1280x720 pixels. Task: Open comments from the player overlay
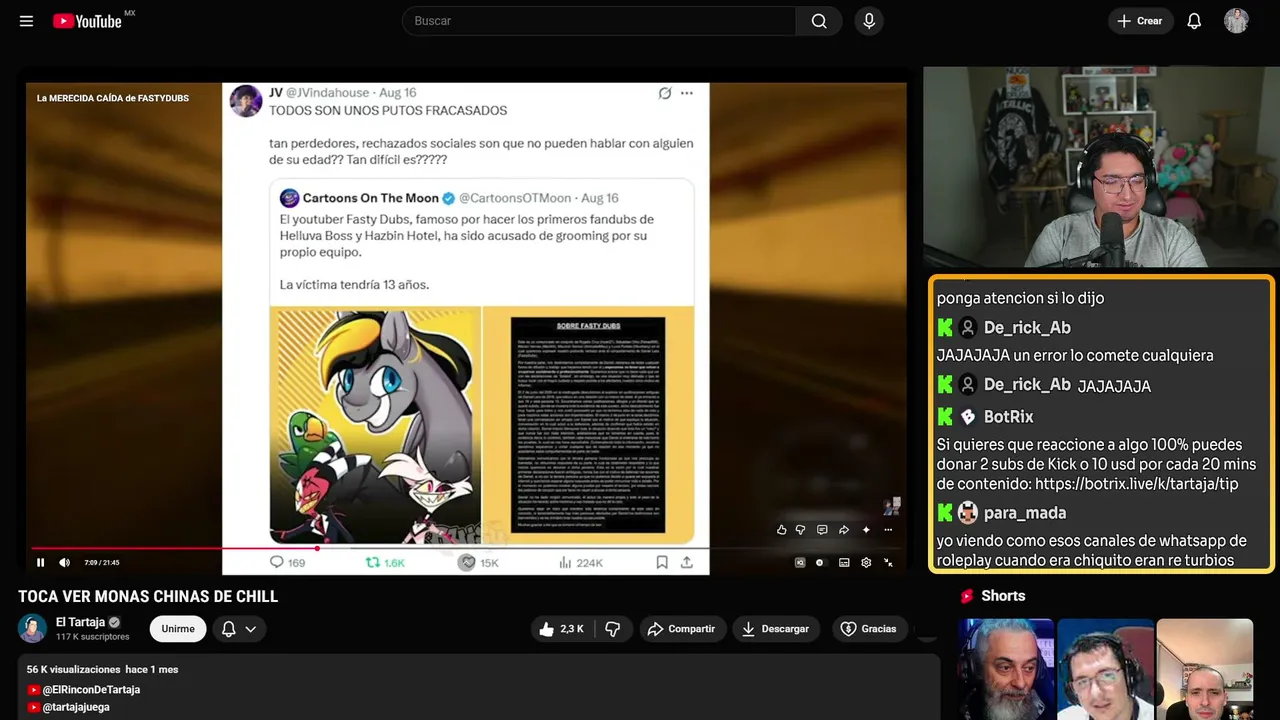822,530
